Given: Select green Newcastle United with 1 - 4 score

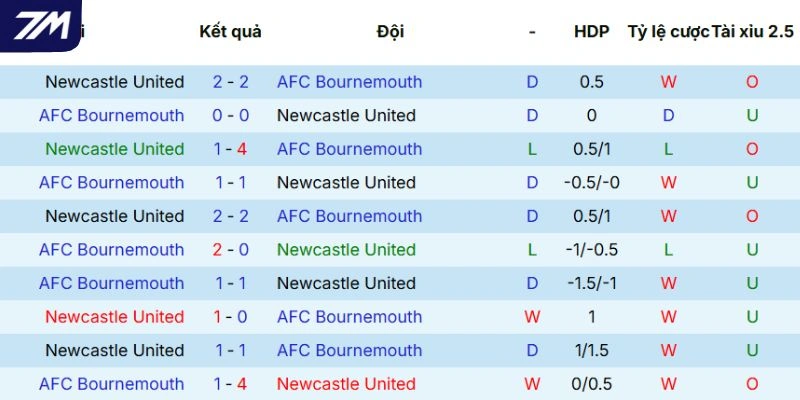Looking at the screenshot, I should pos(115,149).
